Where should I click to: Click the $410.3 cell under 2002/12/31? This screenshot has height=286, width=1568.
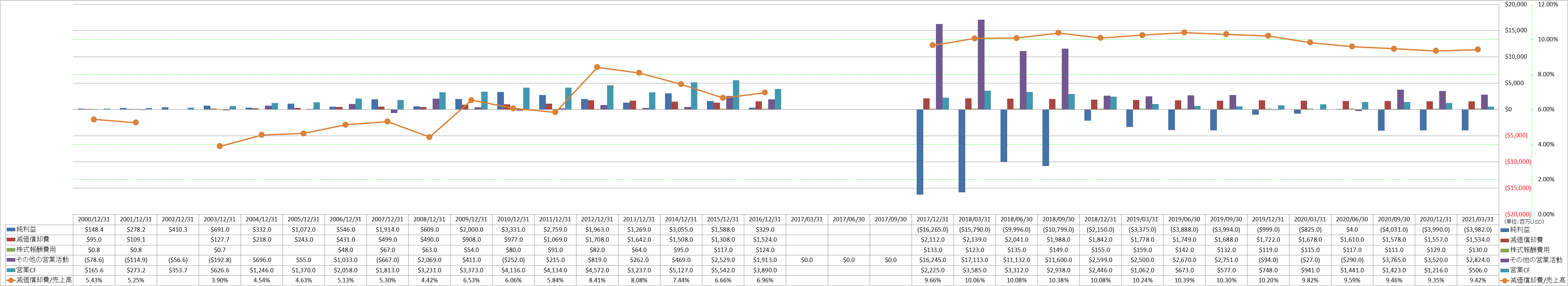(x=178, y=230)
